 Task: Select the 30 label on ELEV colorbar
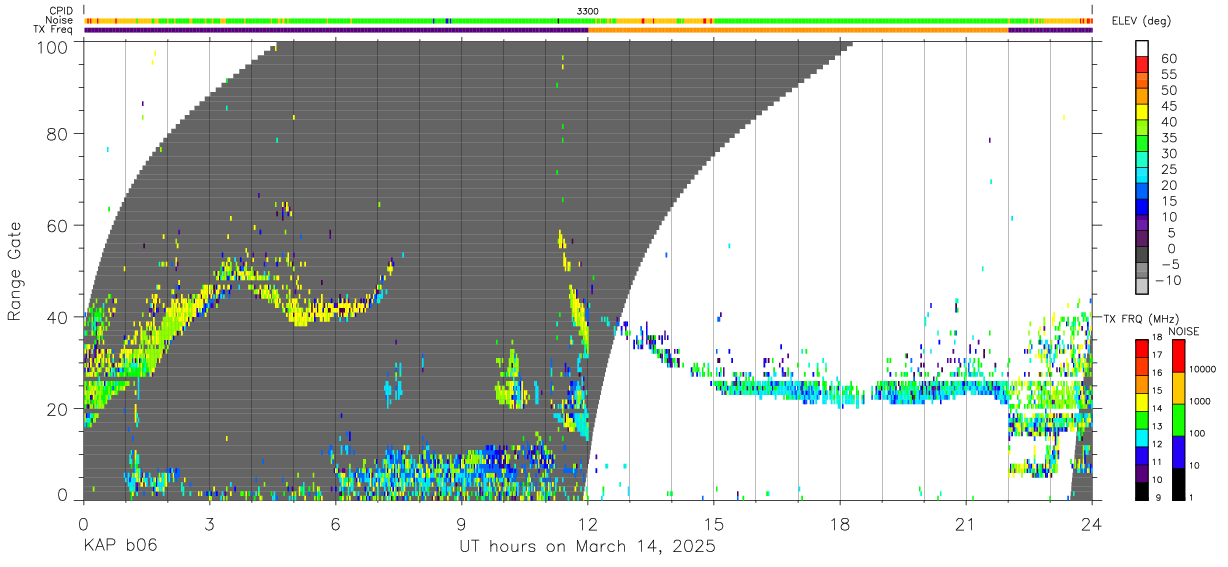point(1167,153)
